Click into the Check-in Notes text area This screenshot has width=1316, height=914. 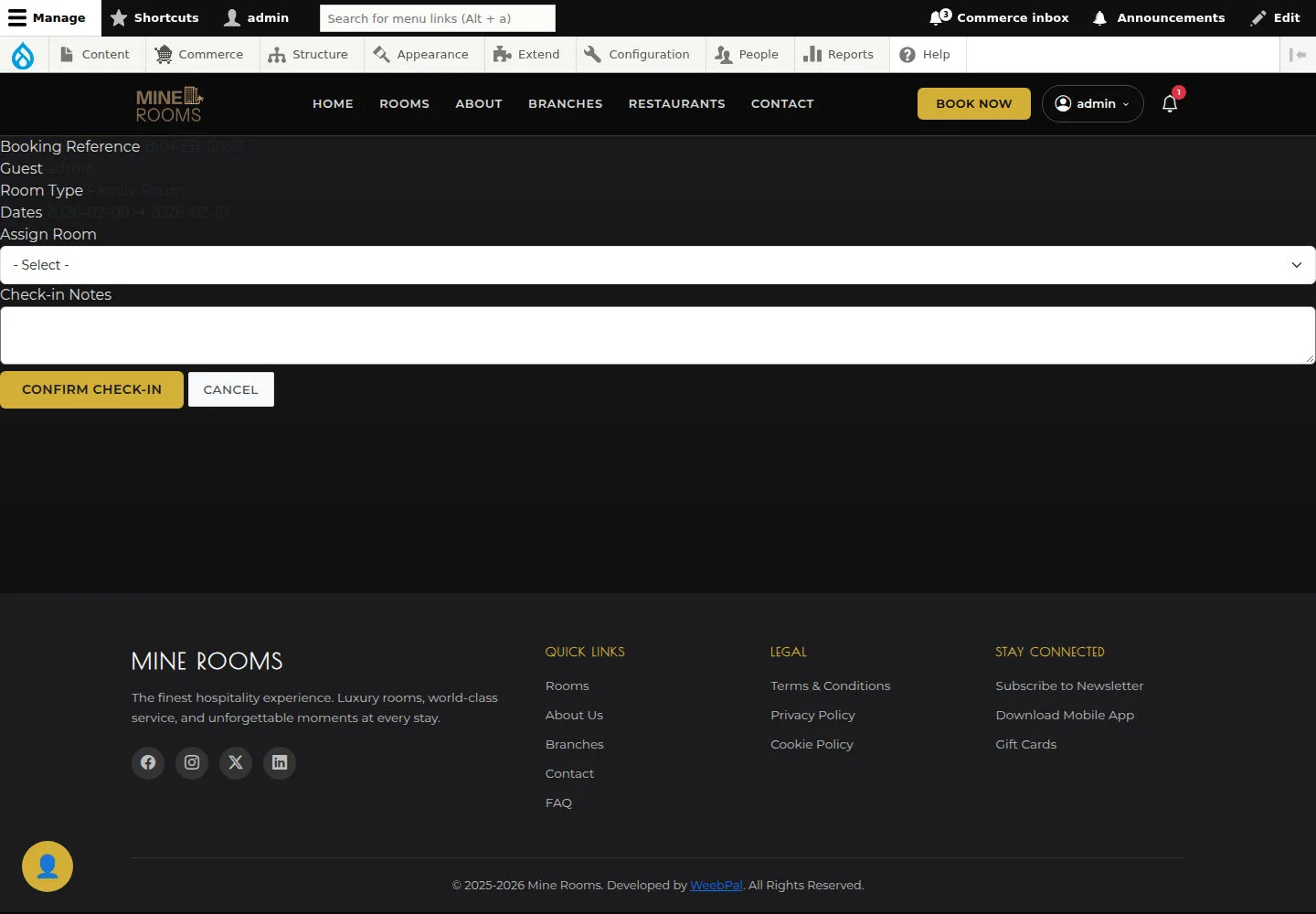[x=658, y=335]
